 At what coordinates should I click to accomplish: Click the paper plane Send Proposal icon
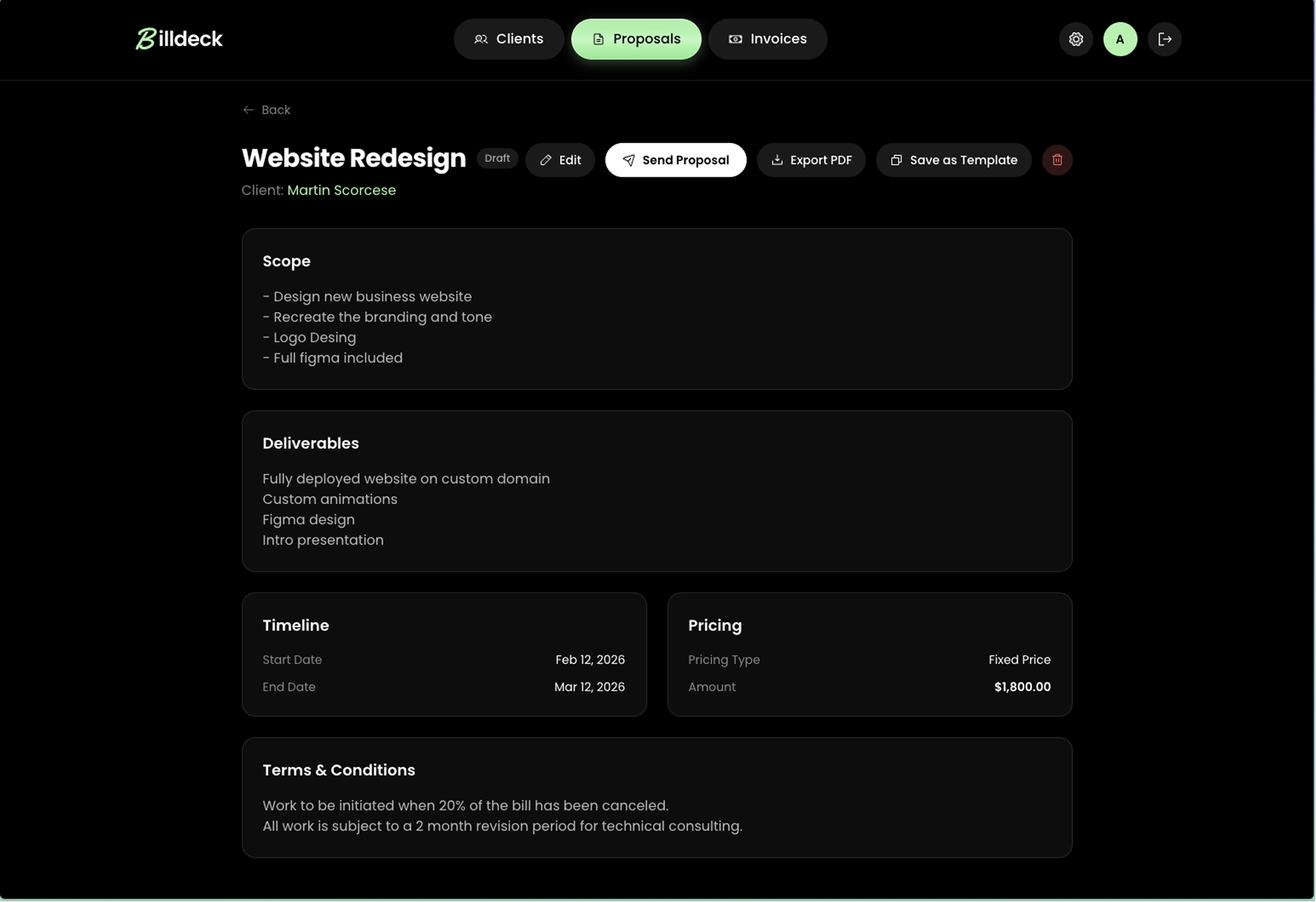coord(629,160)
